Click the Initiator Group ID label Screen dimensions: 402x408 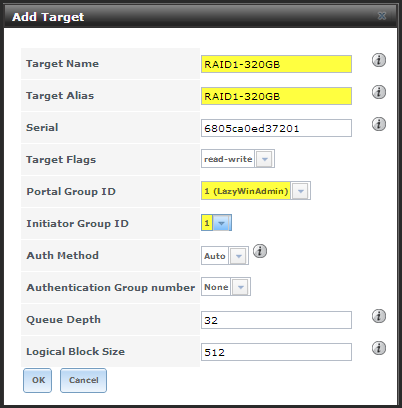coord(77,223)
